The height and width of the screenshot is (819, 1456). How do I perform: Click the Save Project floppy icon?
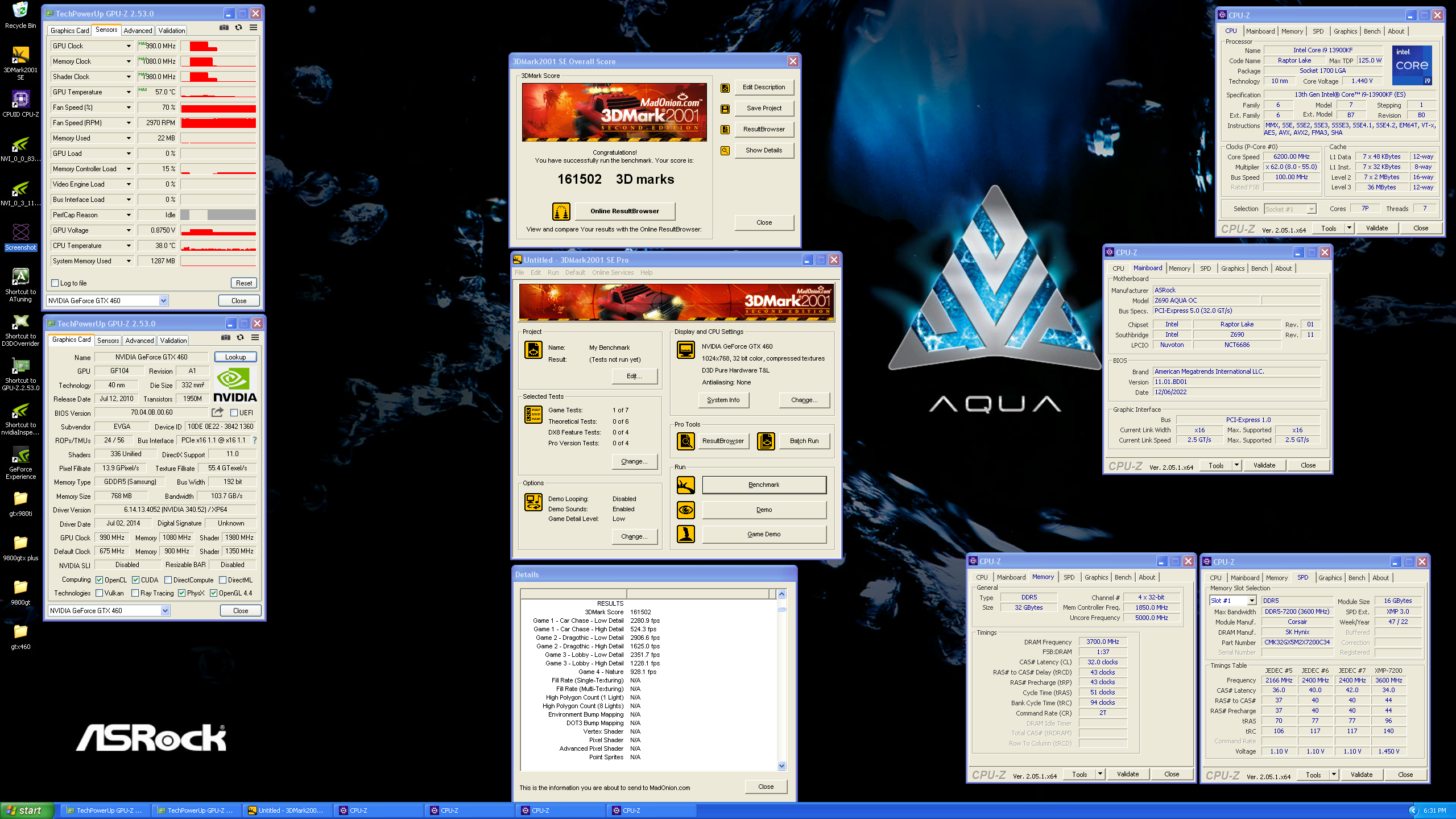725,109
